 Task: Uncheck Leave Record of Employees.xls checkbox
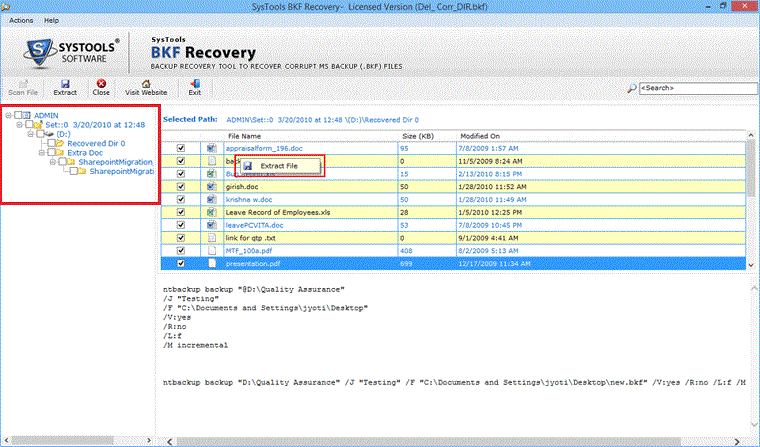(181, 212)
